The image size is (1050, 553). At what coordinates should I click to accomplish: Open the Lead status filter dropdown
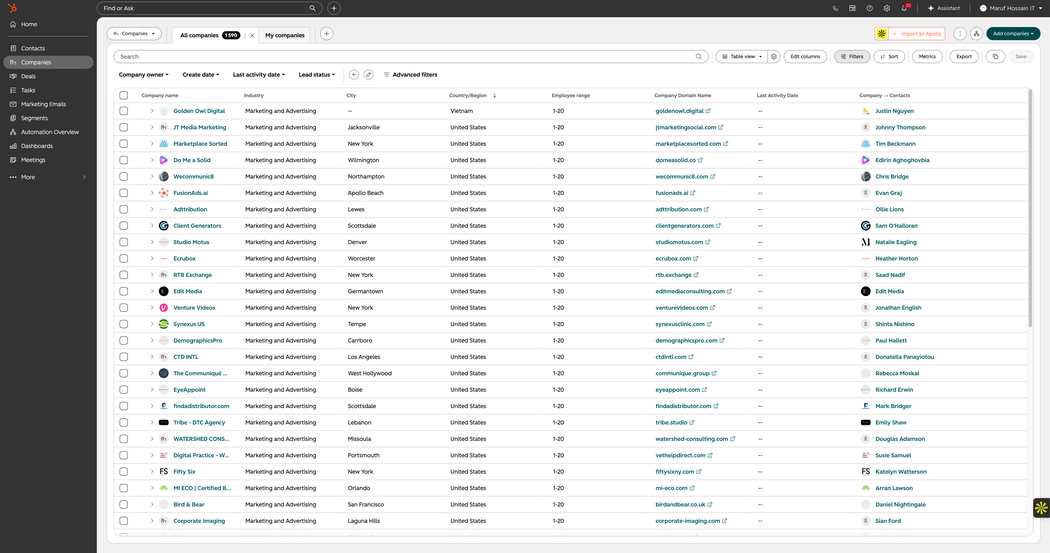coord(317,74)
